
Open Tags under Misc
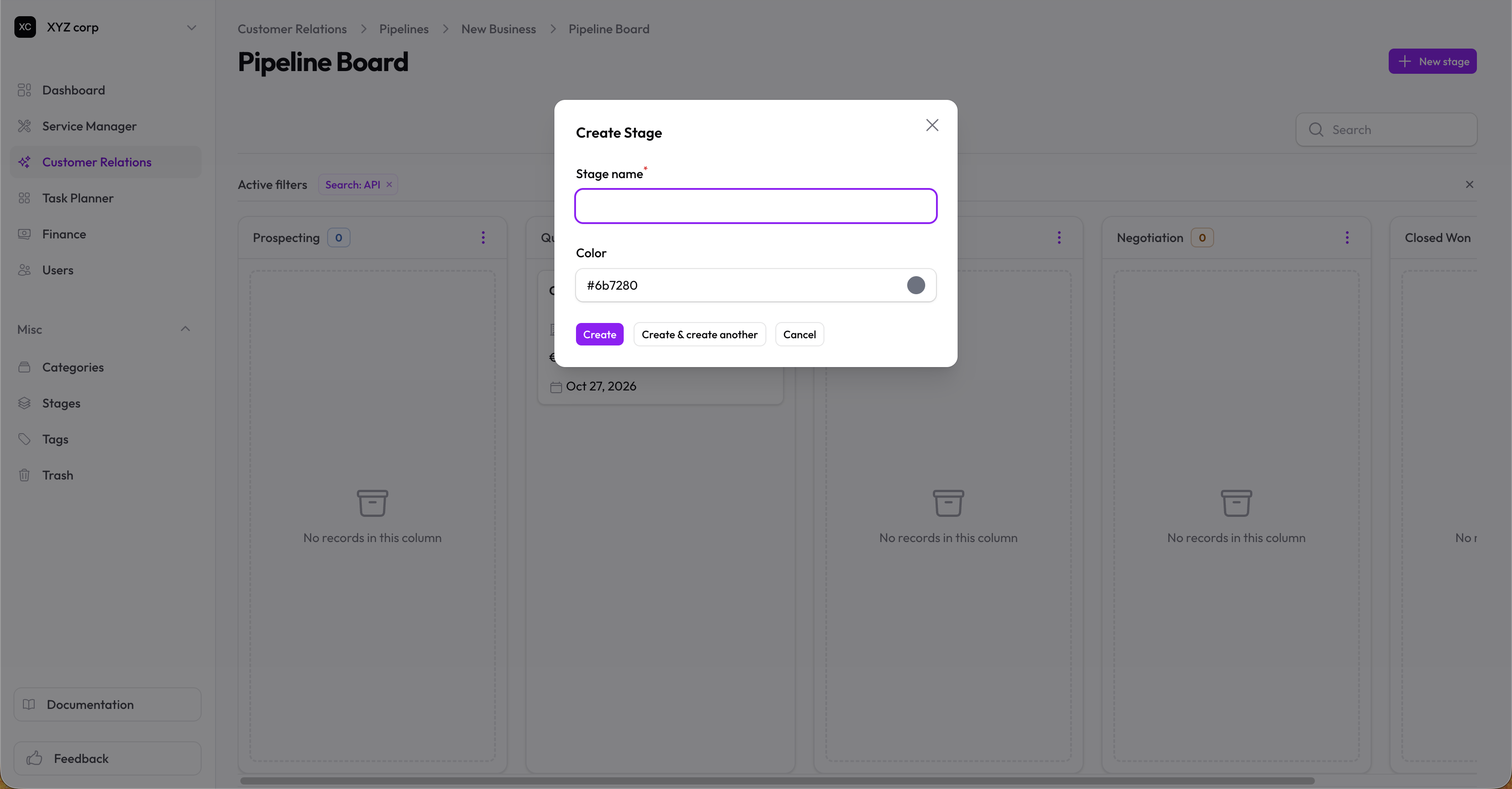pos(106,439)
